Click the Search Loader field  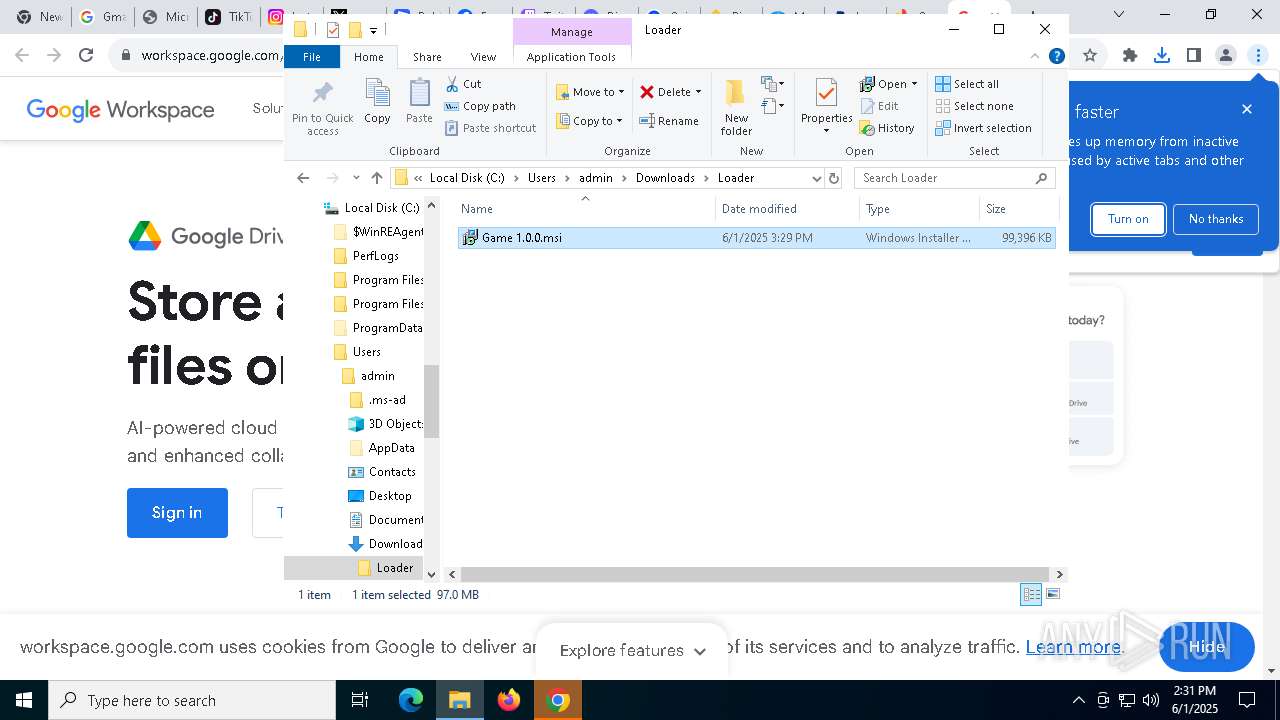click(954, 178)
